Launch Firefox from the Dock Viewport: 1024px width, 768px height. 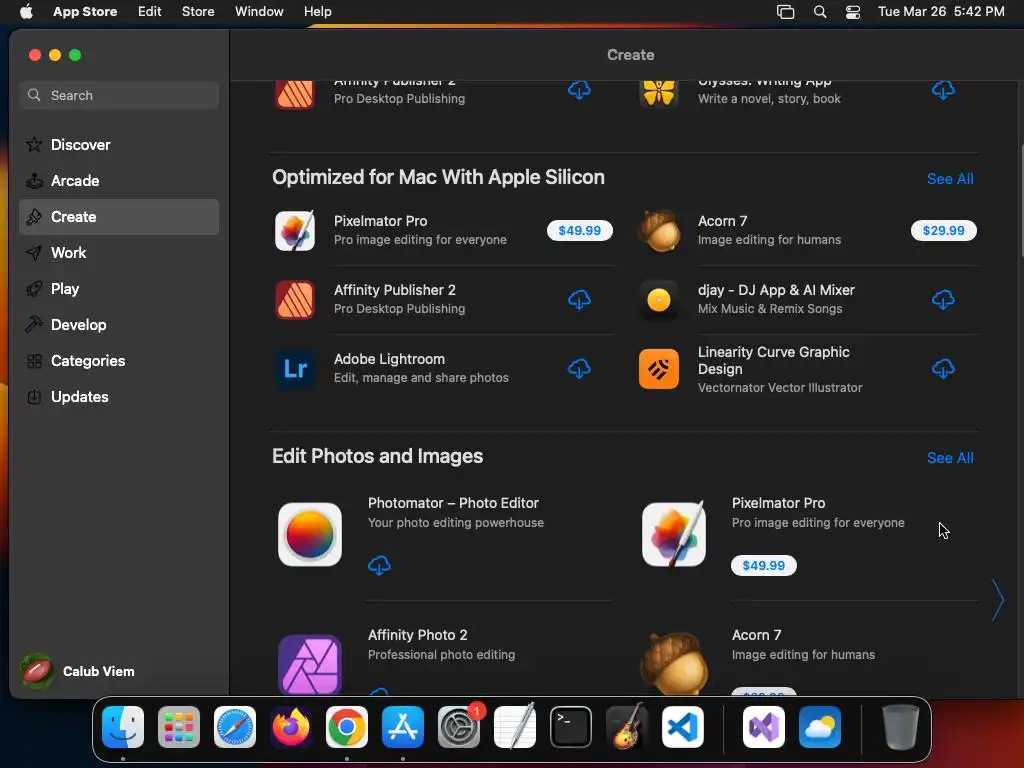[291, 727]
